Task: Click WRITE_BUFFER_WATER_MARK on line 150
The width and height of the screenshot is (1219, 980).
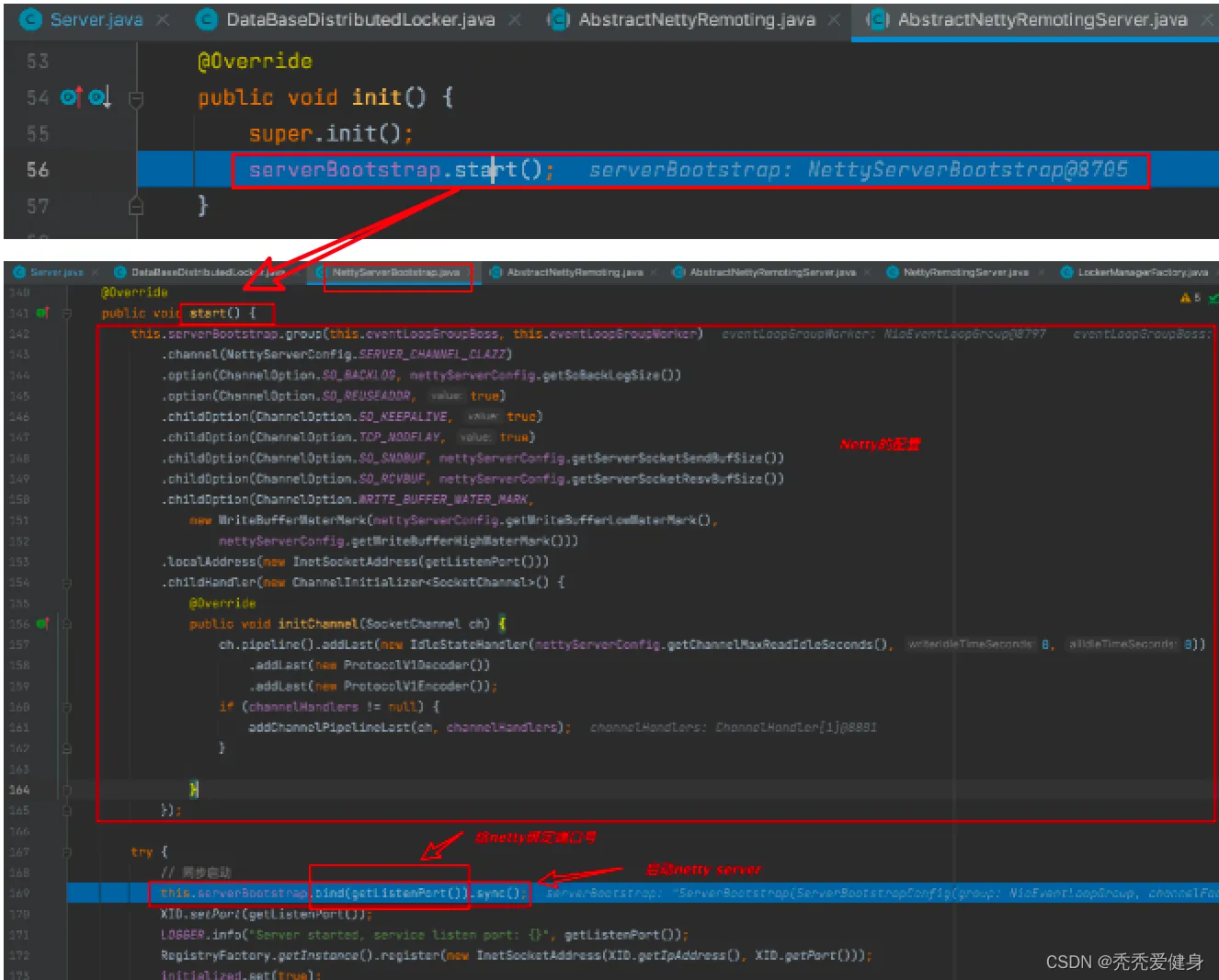Action: coord(443,499)
